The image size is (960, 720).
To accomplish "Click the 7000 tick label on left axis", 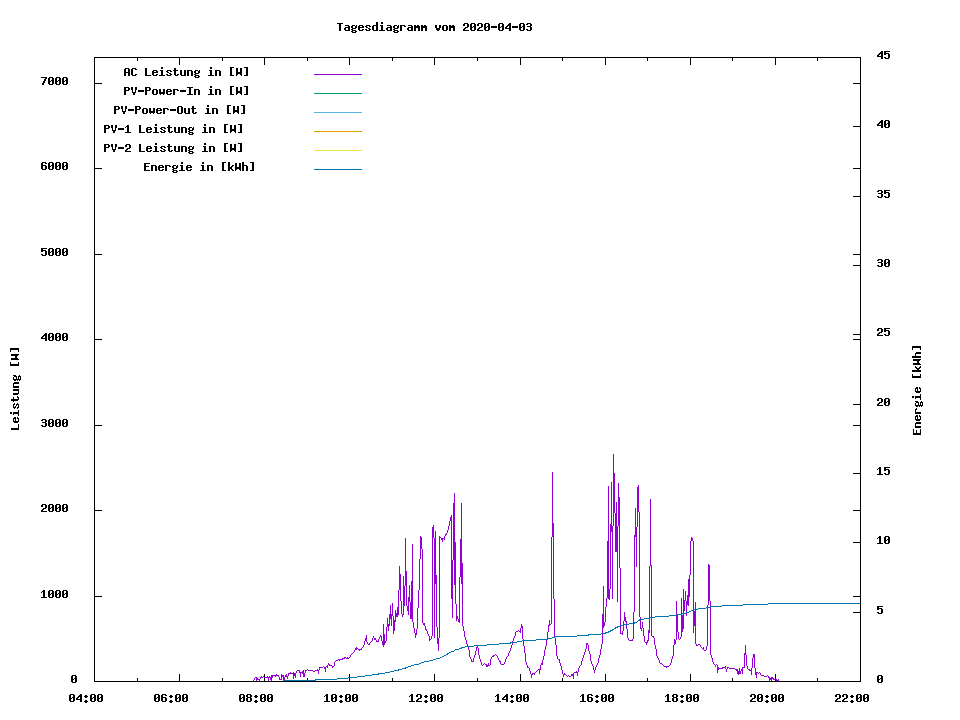I will pos(54,81).
